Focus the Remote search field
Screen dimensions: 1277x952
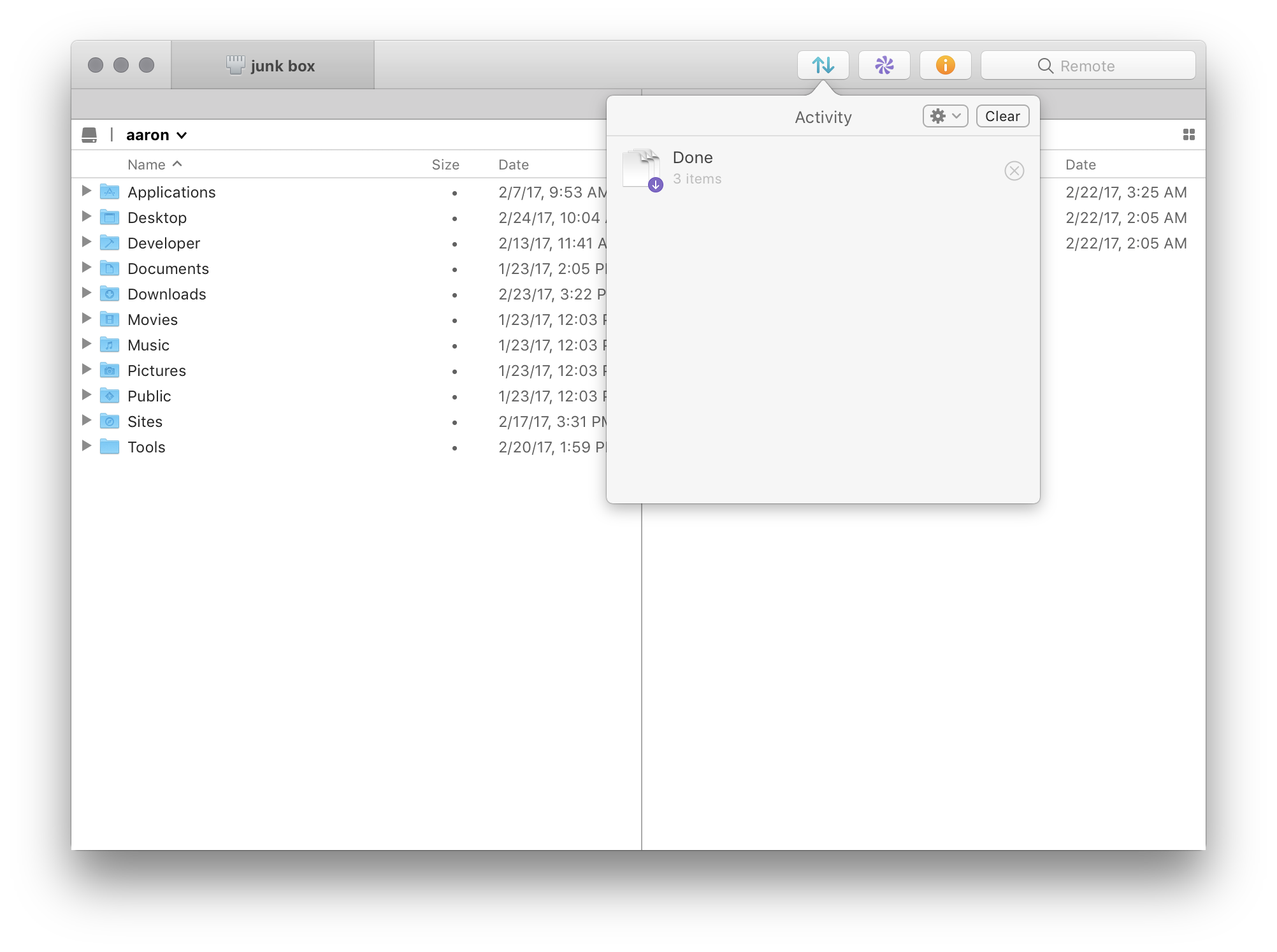1088,65
